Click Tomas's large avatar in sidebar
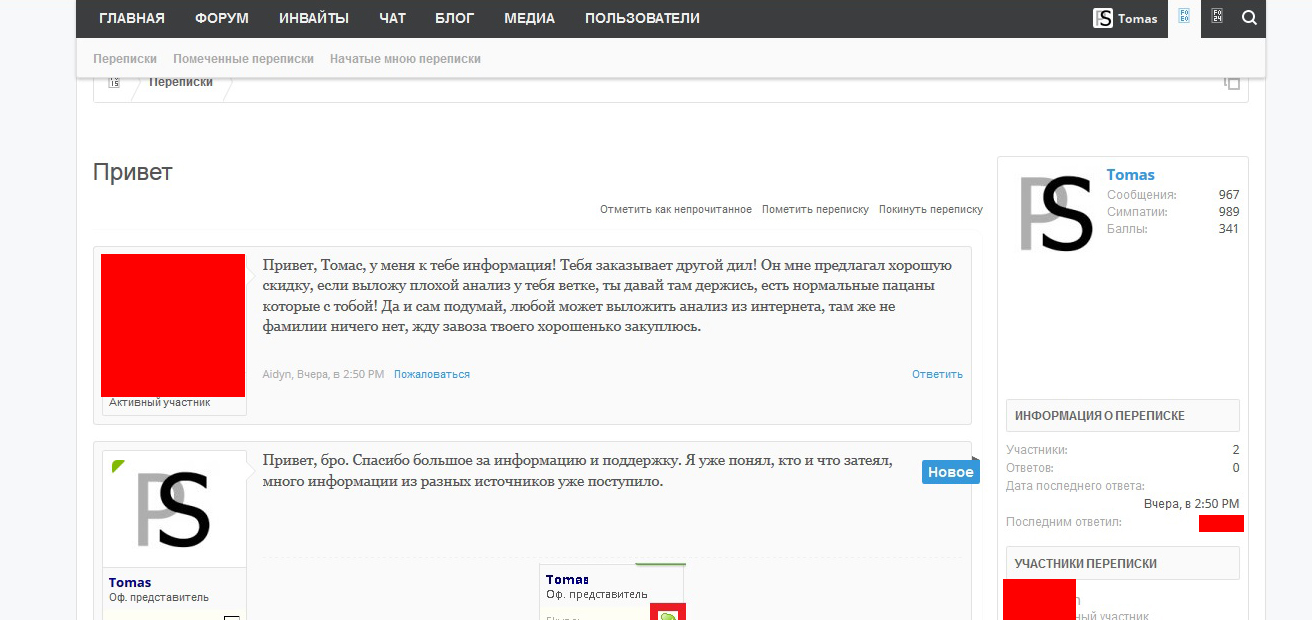The image size is (1312, 620). (x=1055, y=213)
